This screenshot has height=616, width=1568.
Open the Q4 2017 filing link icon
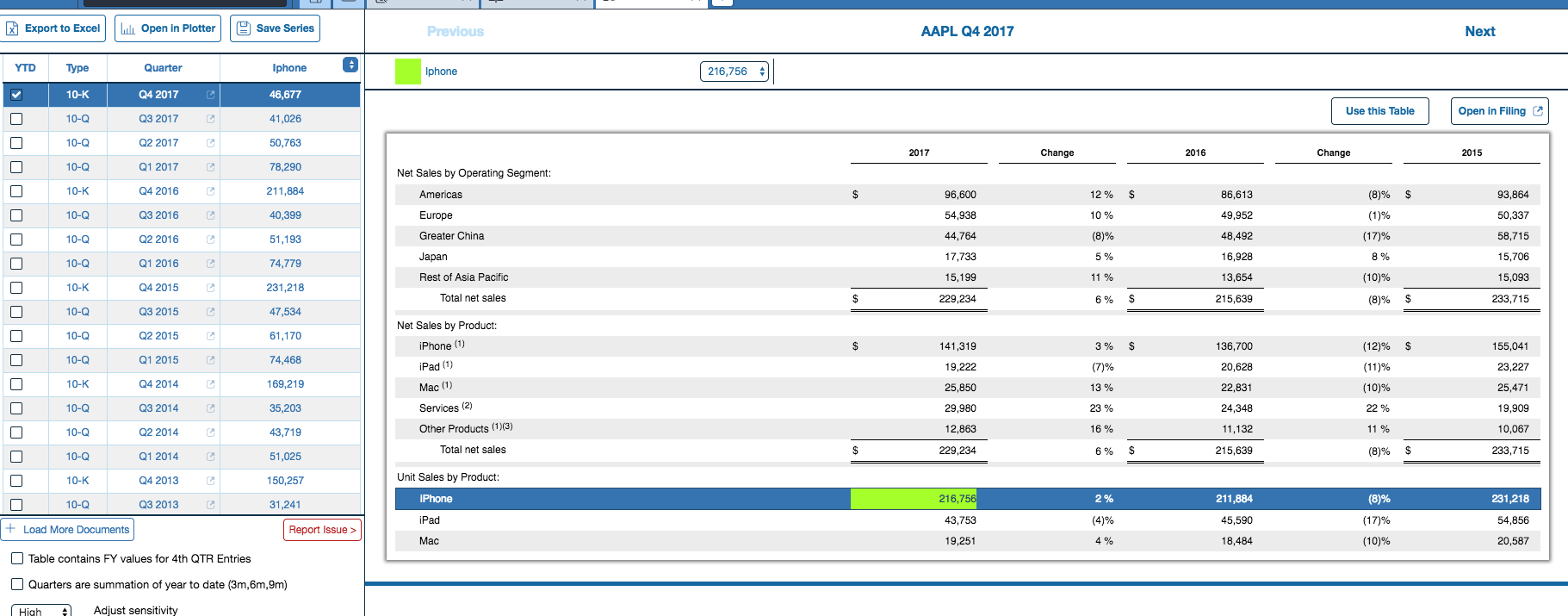pyautogui.click(x=210, y=95)
